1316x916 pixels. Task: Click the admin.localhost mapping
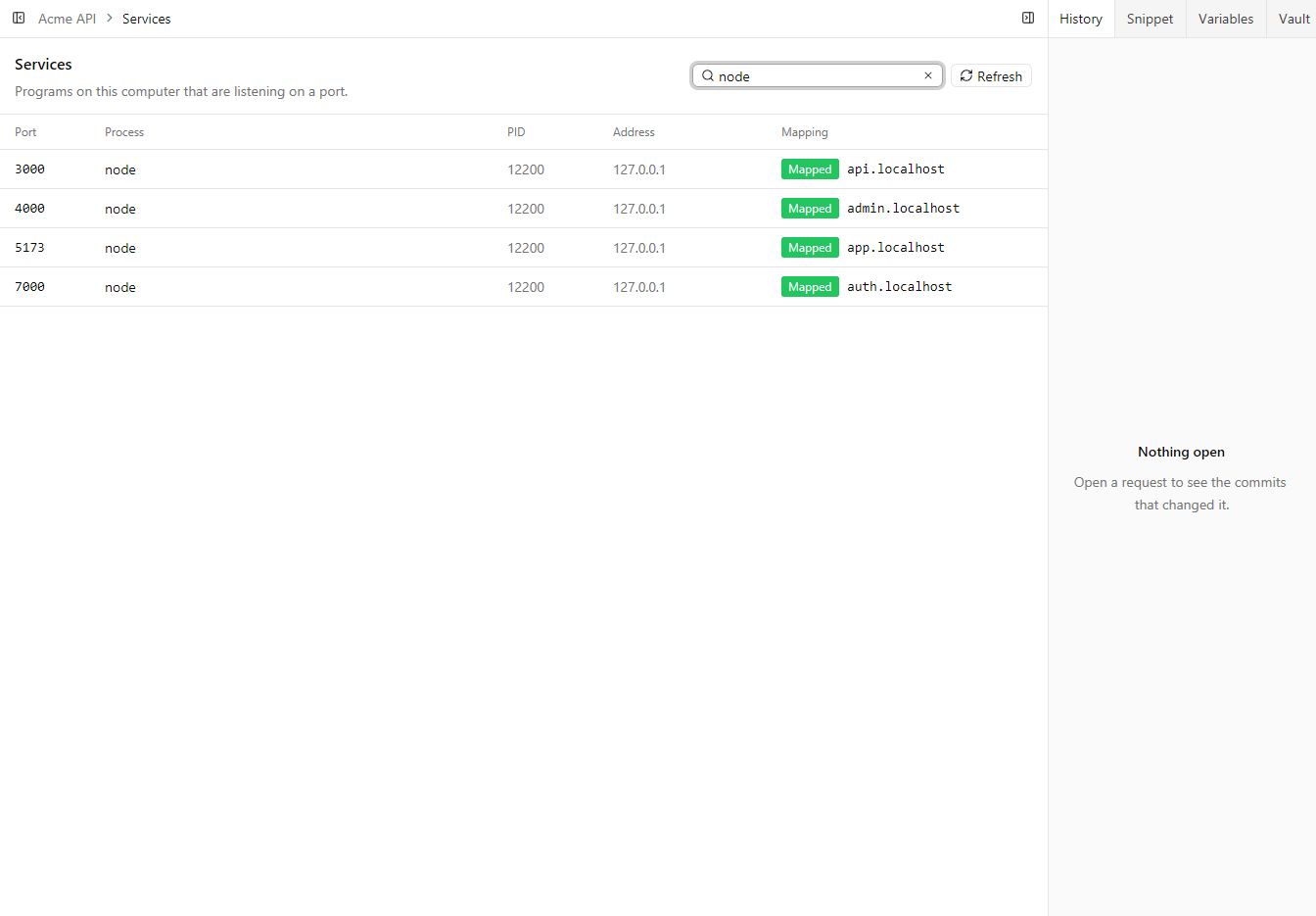[x=903, y=209]
